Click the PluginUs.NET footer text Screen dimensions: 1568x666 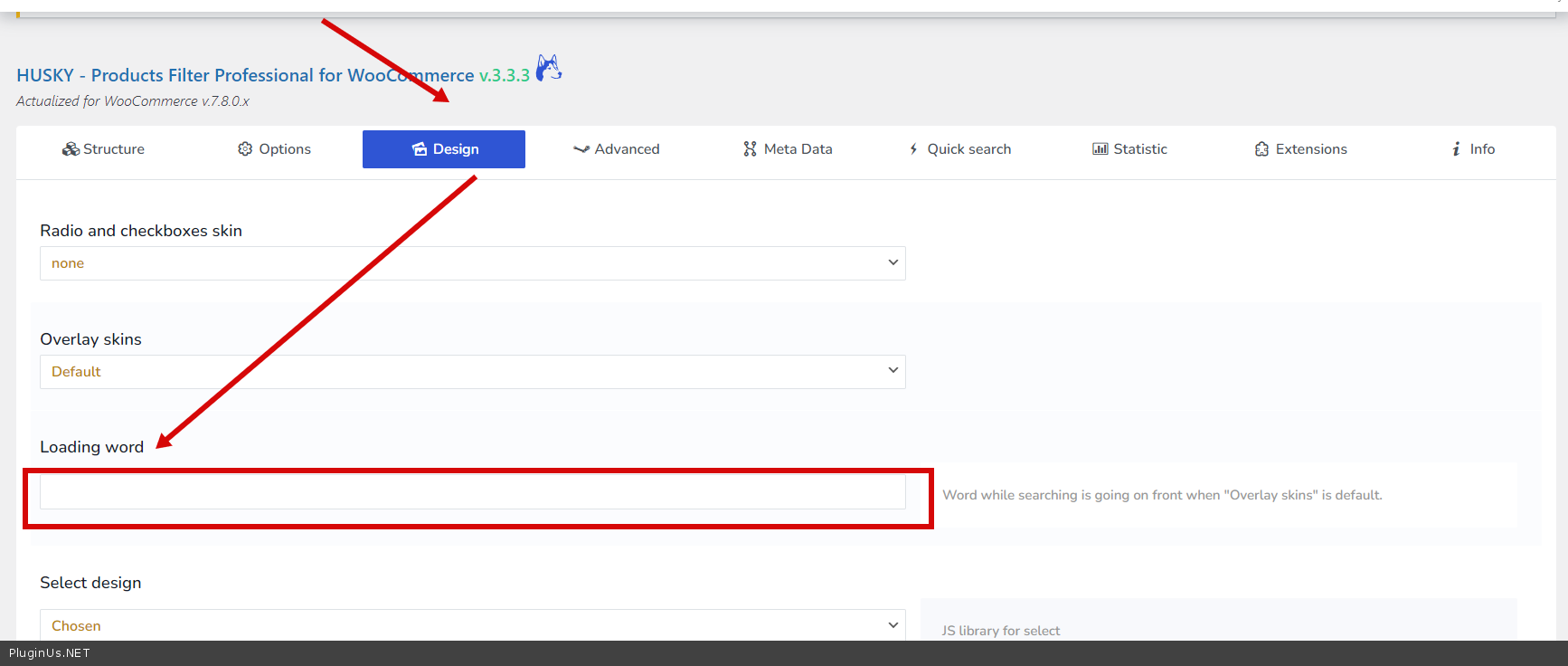(x=50, y=653)
